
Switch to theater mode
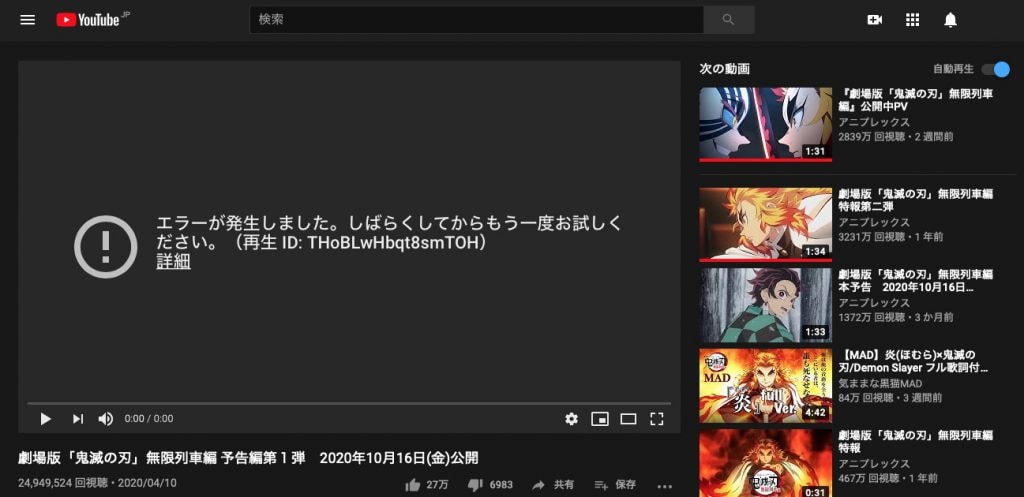pyautogui.click(x=628, y=419)
